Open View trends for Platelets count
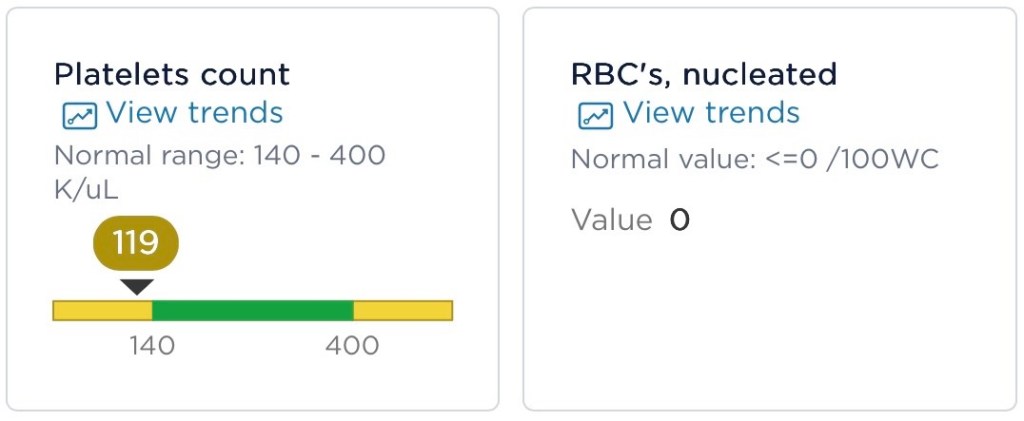The image size is (1024, 421). 194,113
